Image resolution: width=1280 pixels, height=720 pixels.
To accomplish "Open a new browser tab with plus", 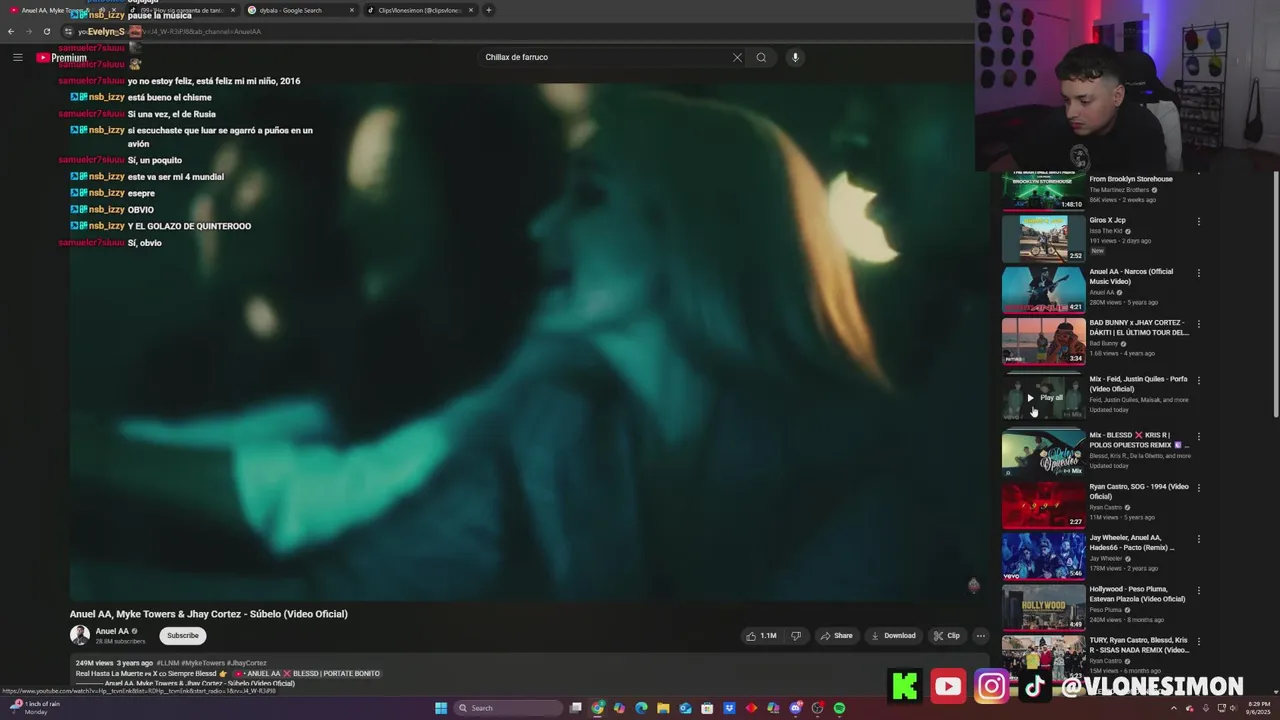I will tap(488, 10).
